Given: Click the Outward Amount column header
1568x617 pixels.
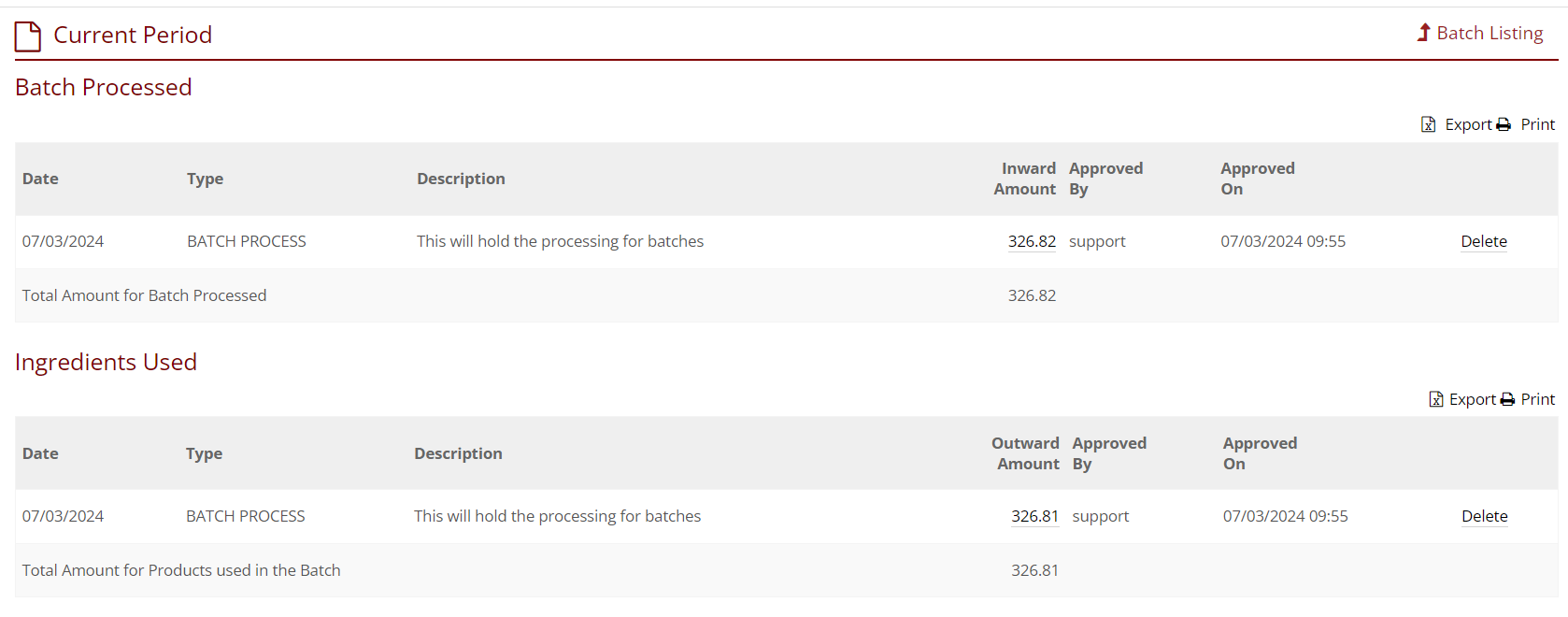Looking at the screenshot, I should (1026, 453).
